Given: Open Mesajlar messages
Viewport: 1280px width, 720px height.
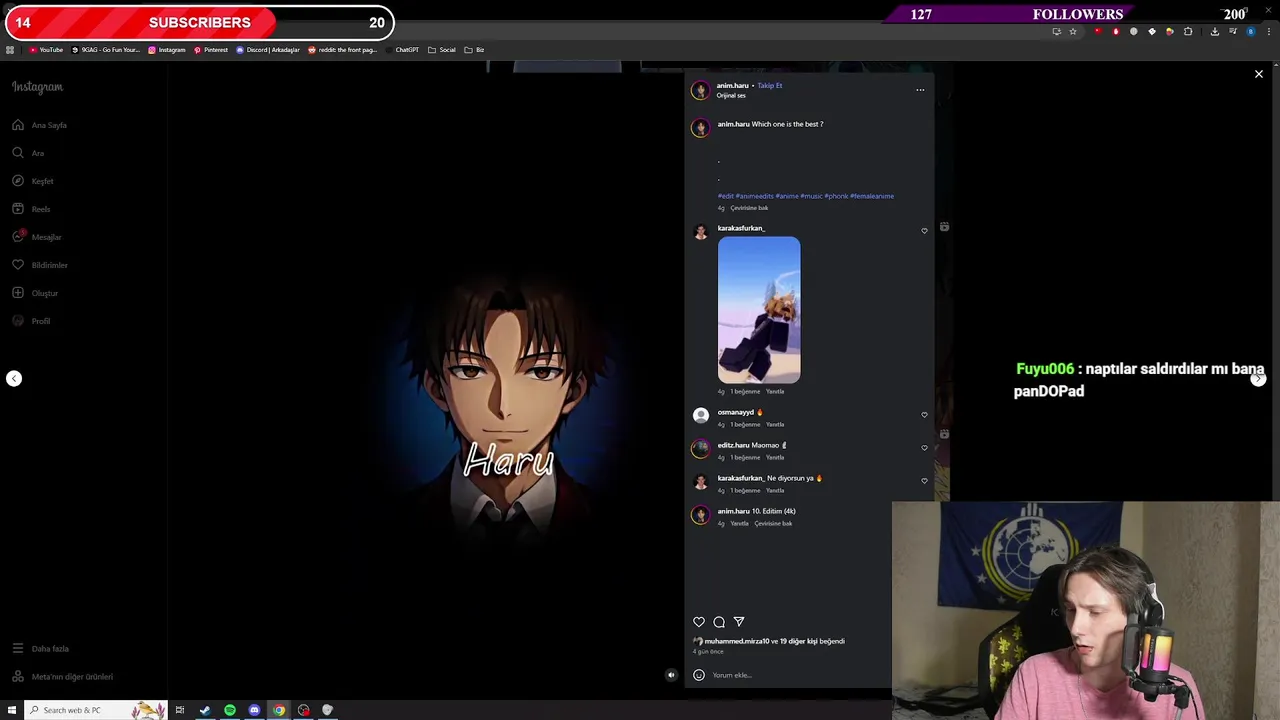Looking at the screenshot, I should click(37, 237).
